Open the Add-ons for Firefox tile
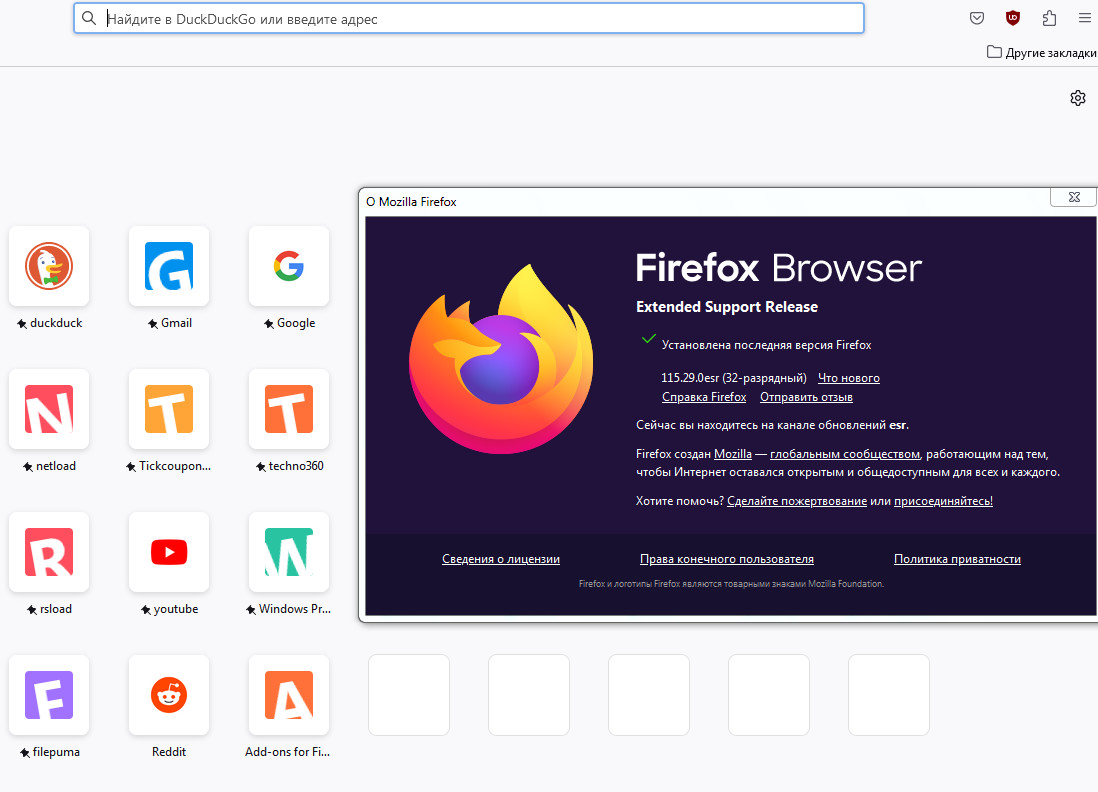This screenshot has height=792, width=1098. [289, 695]
